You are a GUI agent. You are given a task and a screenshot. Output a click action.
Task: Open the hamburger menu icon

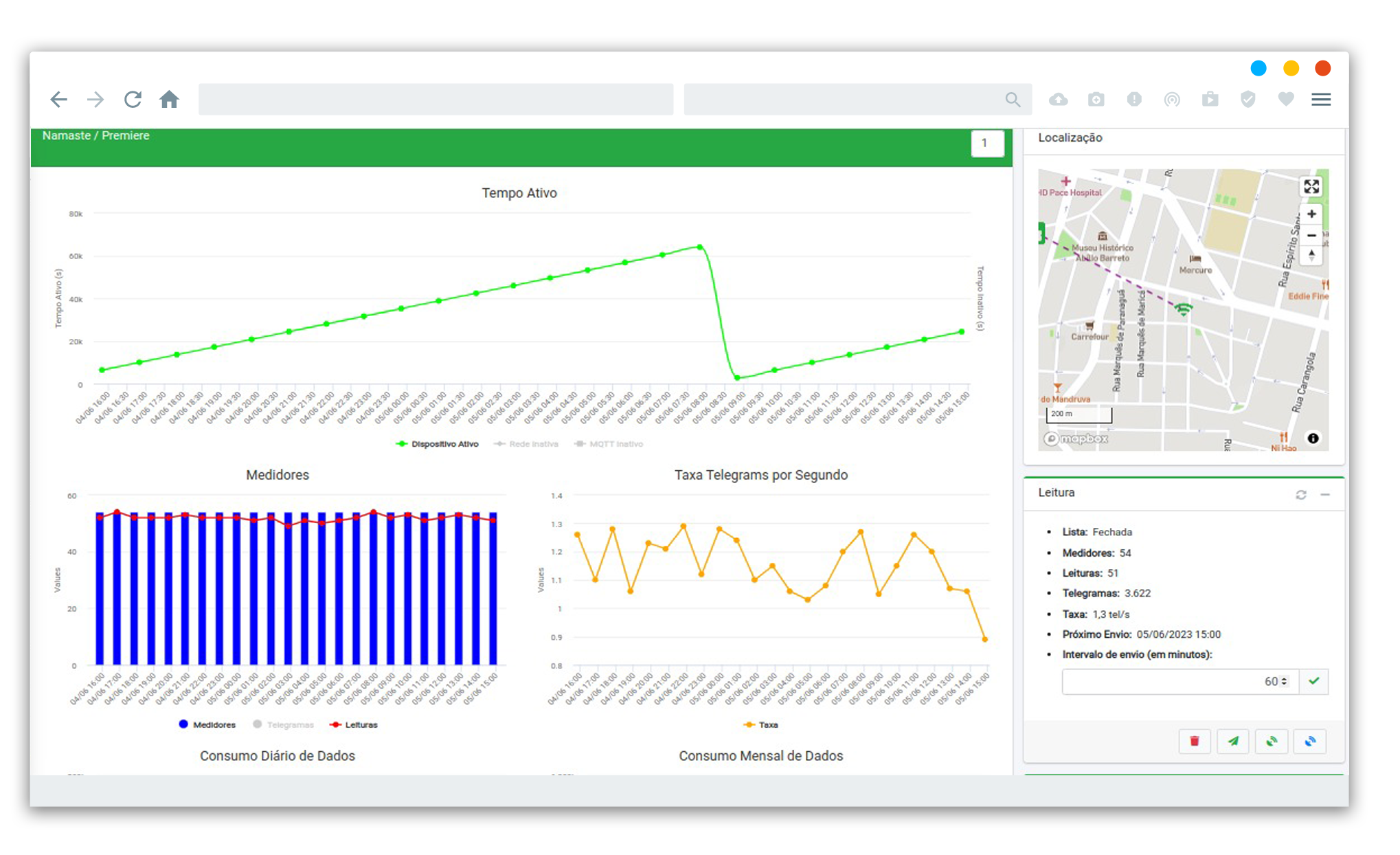click(1321, 100)
